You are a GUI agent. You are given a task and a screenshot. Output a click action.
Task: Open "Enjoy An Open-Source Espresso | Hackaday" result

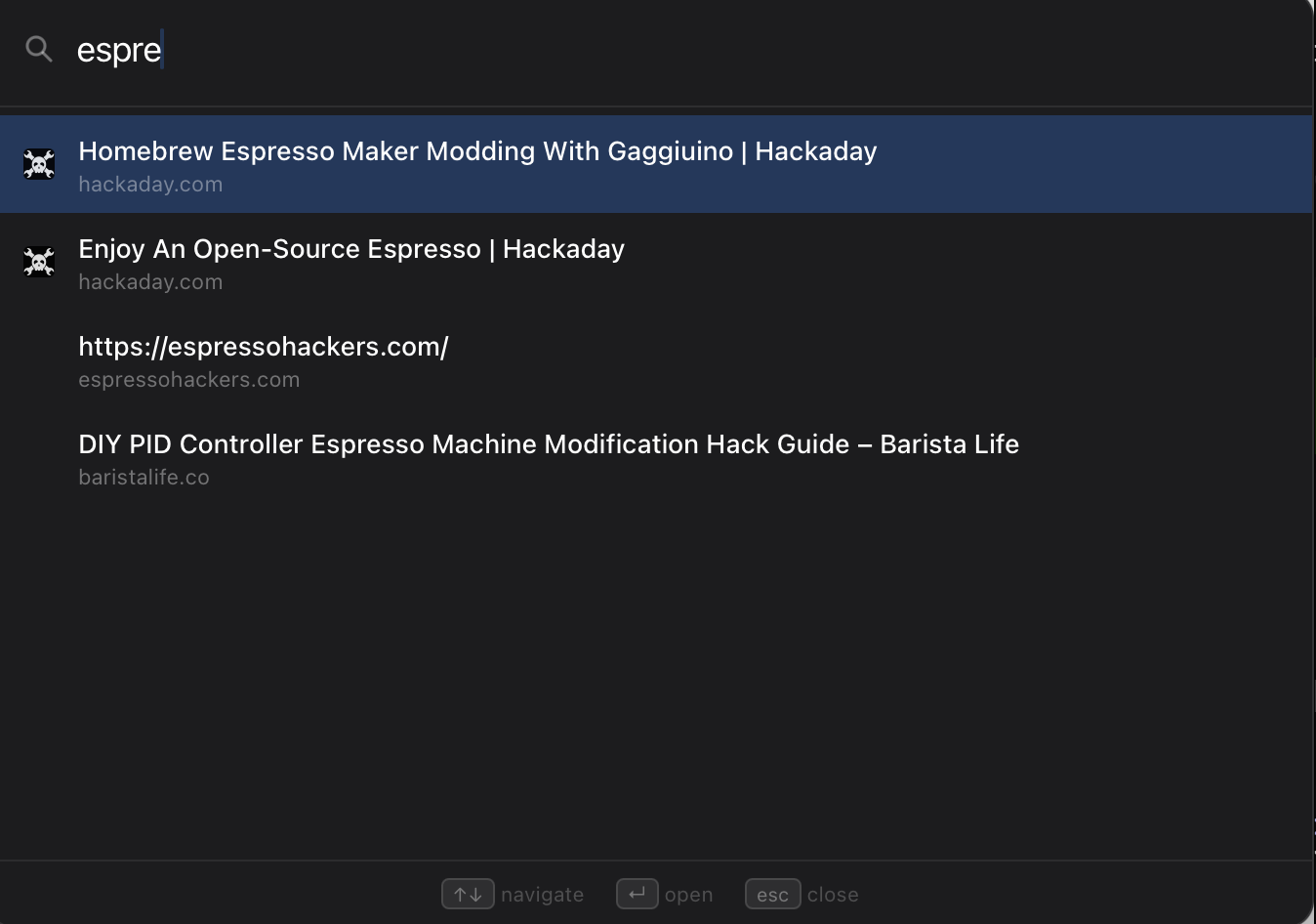pyautogui.click(x=656, y=262)
